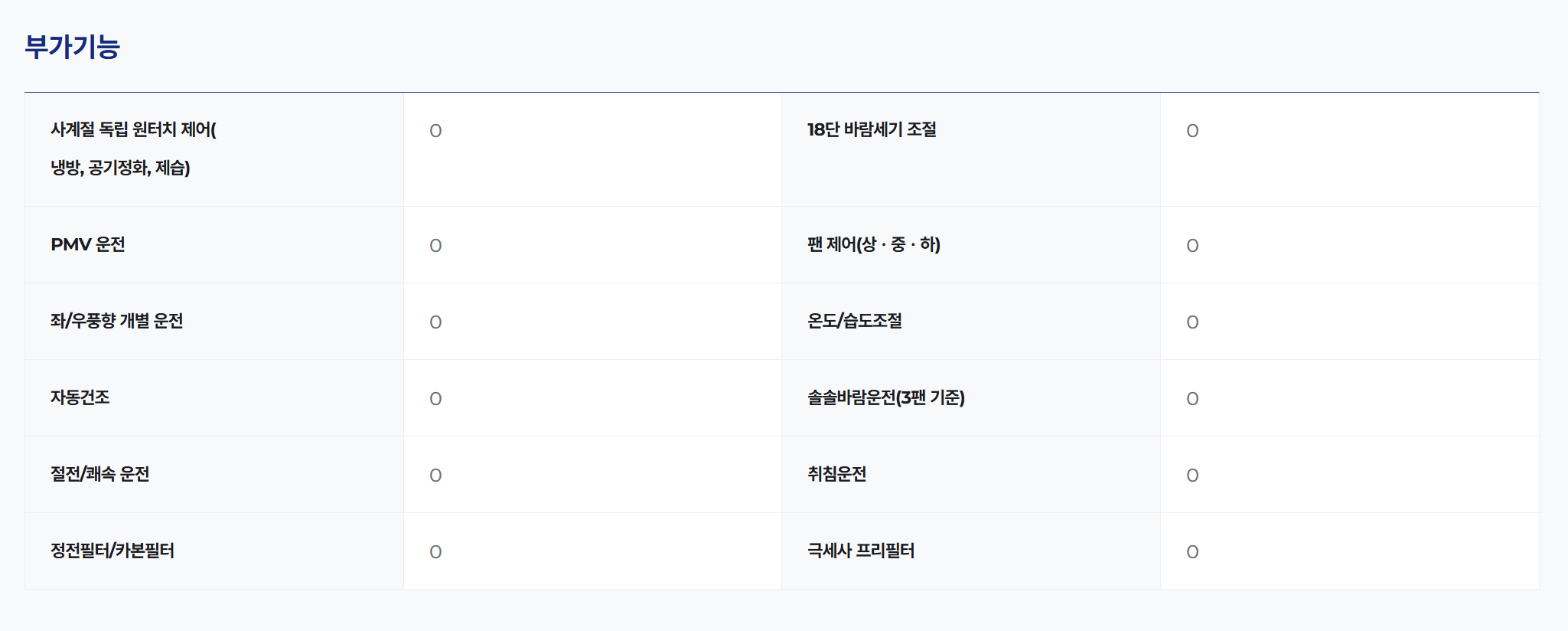This screenshot has width=1568, height=631.
Task: Click the O value for 자동건조
Action: (x=435, y=399)
